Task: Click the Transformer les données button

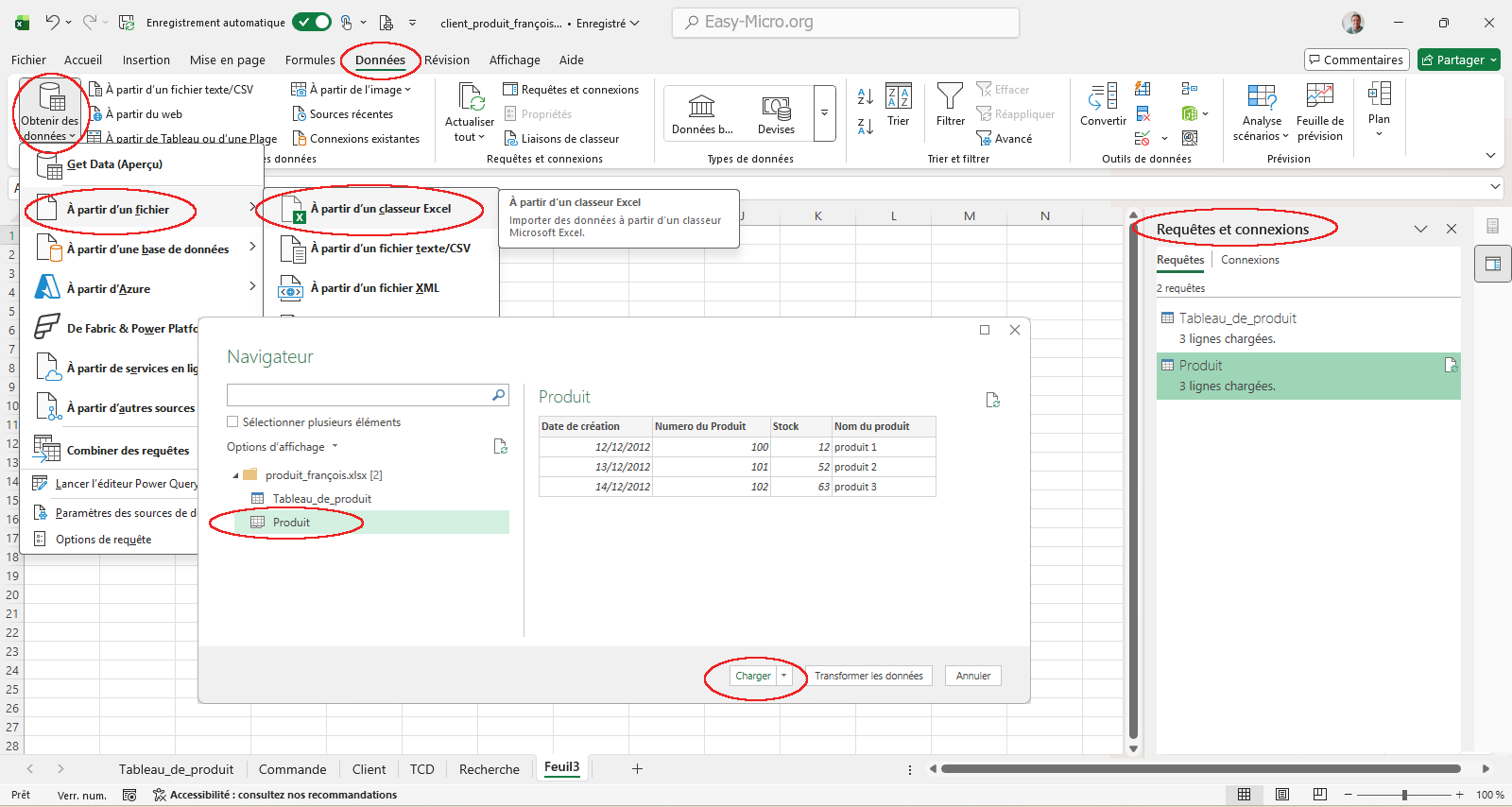Action: pos(868,676)
